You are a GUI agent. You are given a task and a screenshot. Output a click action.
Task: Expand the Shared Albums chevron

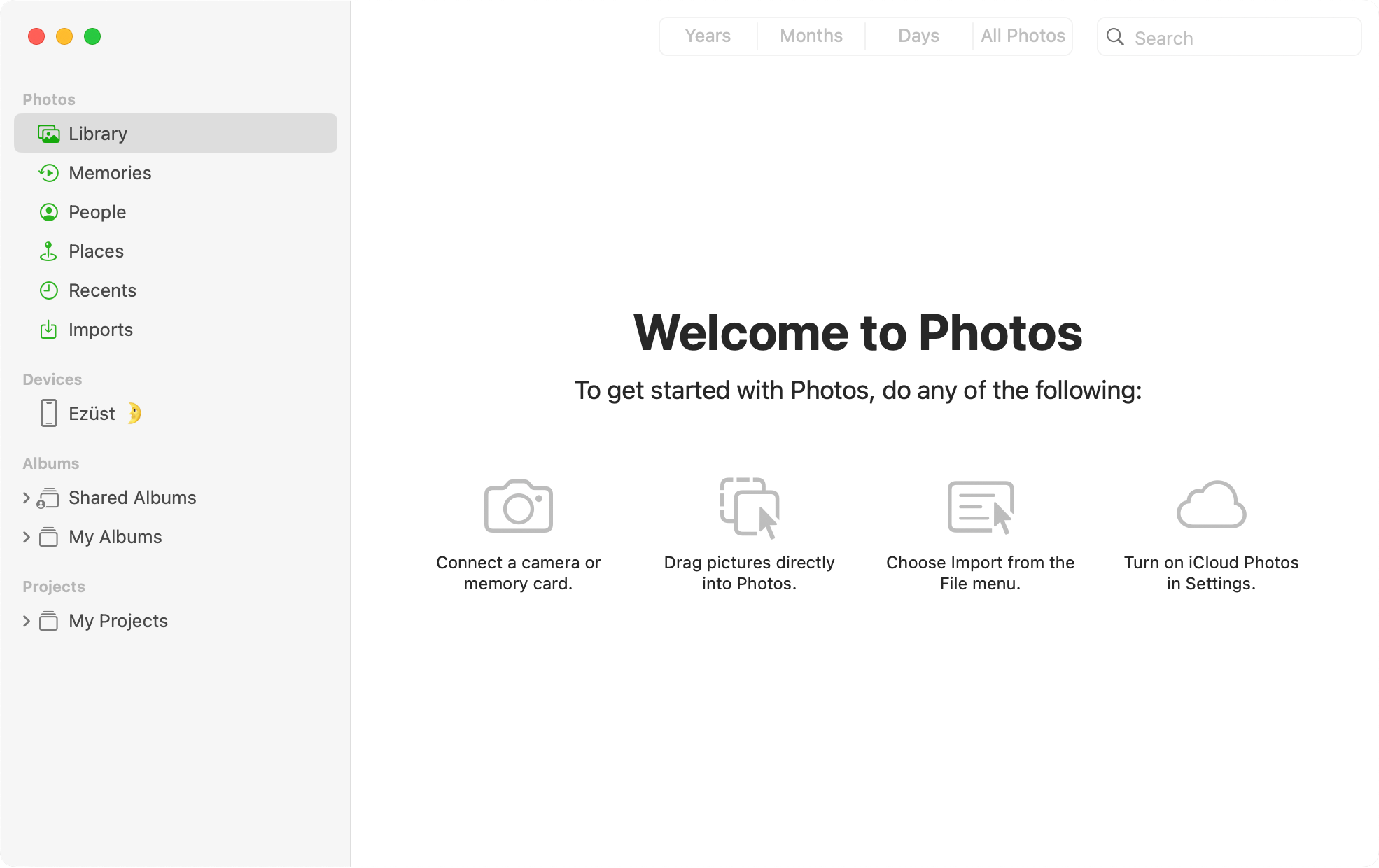[26, 498]
